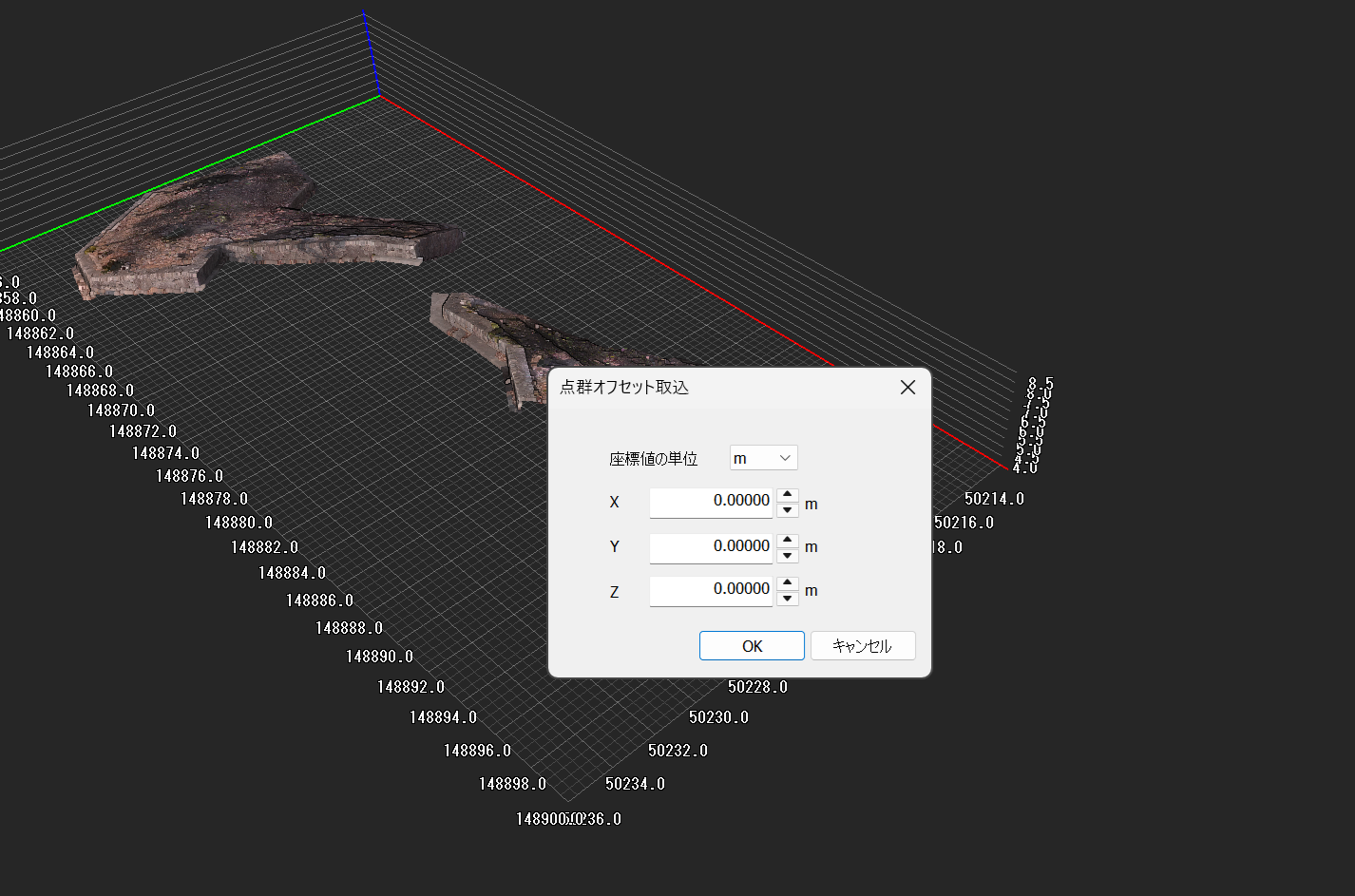1355x896 pixels.
Task: Click the axis label 50232.0
Action: tap(677, 751)
